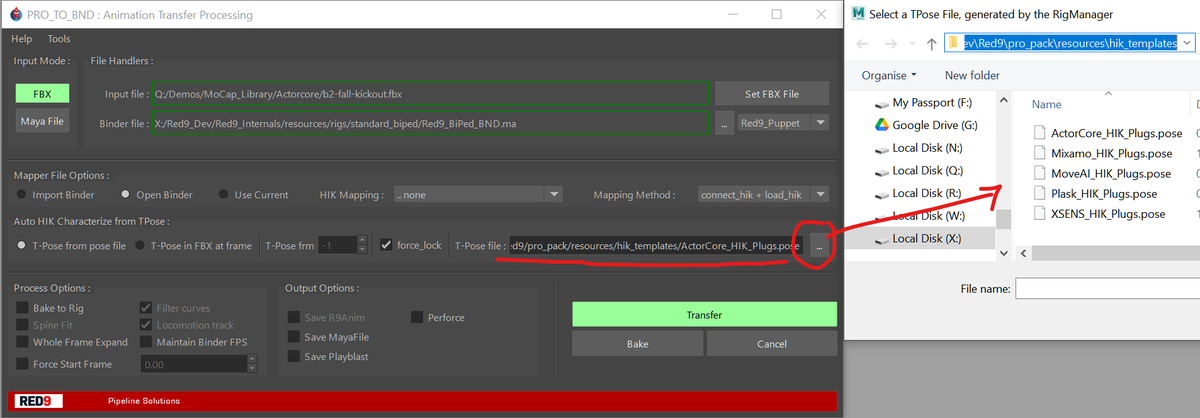Choose T-Pose in FBX at frame option

tap(141, 245)
